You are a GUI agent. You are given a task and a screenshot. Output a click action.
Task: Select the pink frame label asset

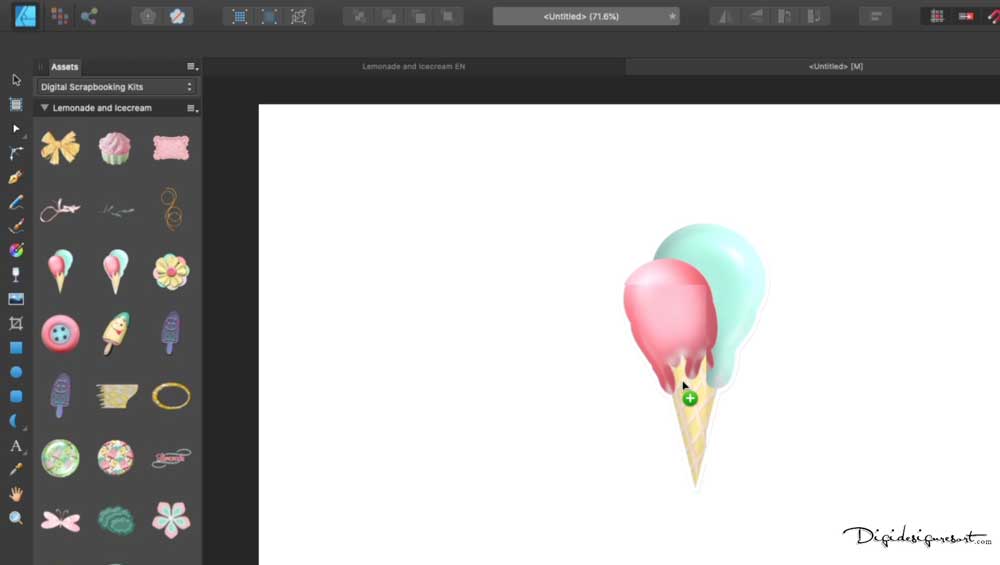pyautogui.click(x=171, y=148)
